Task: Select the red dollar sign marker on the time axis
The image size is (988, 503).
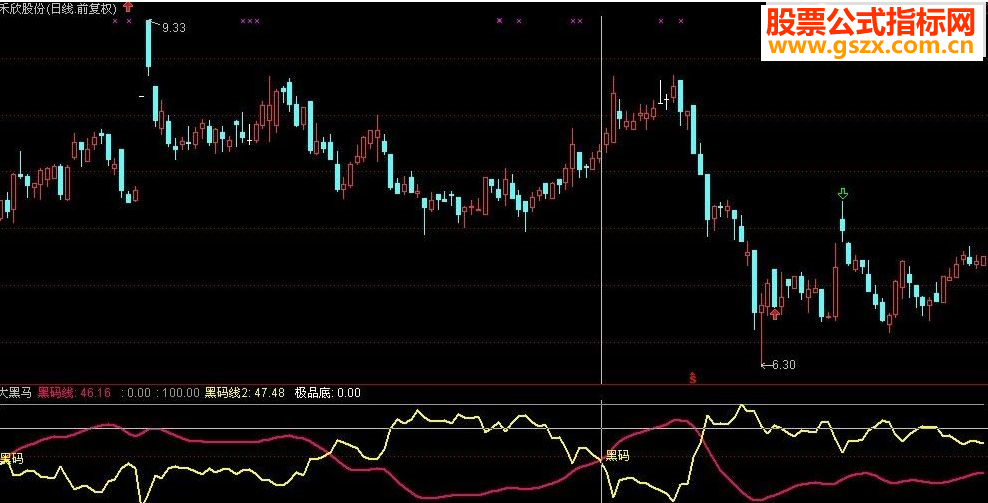Action: pos(692,378)
